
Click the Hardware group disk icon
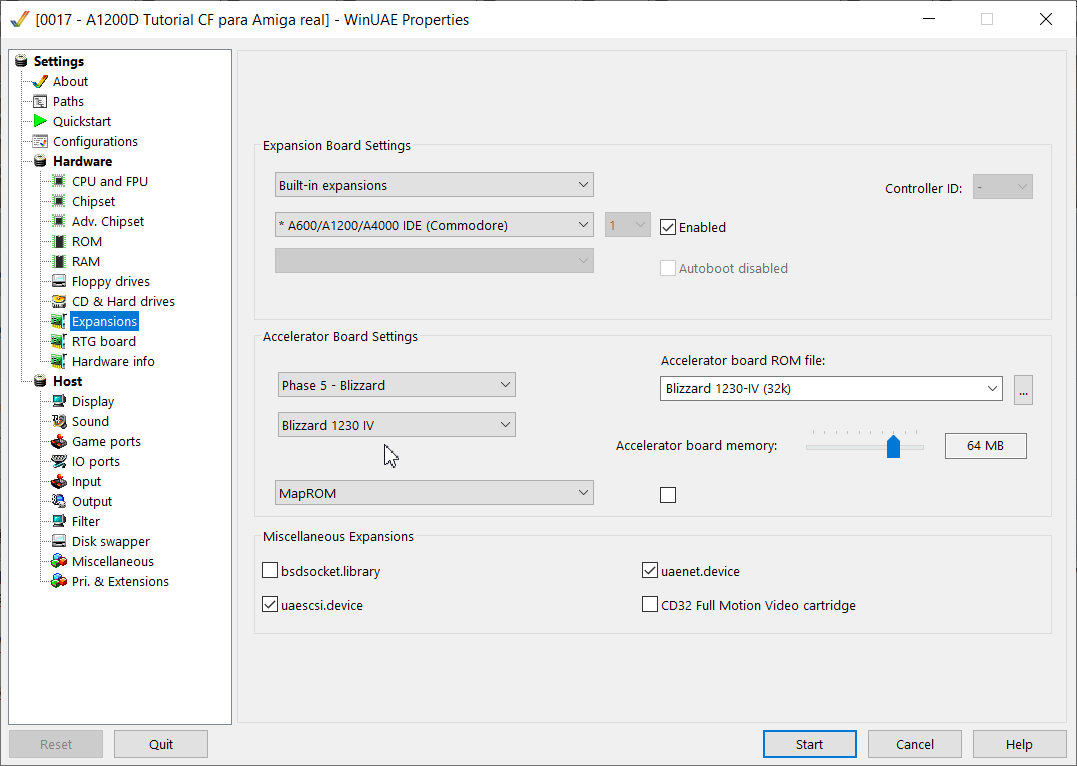(40, 161)
